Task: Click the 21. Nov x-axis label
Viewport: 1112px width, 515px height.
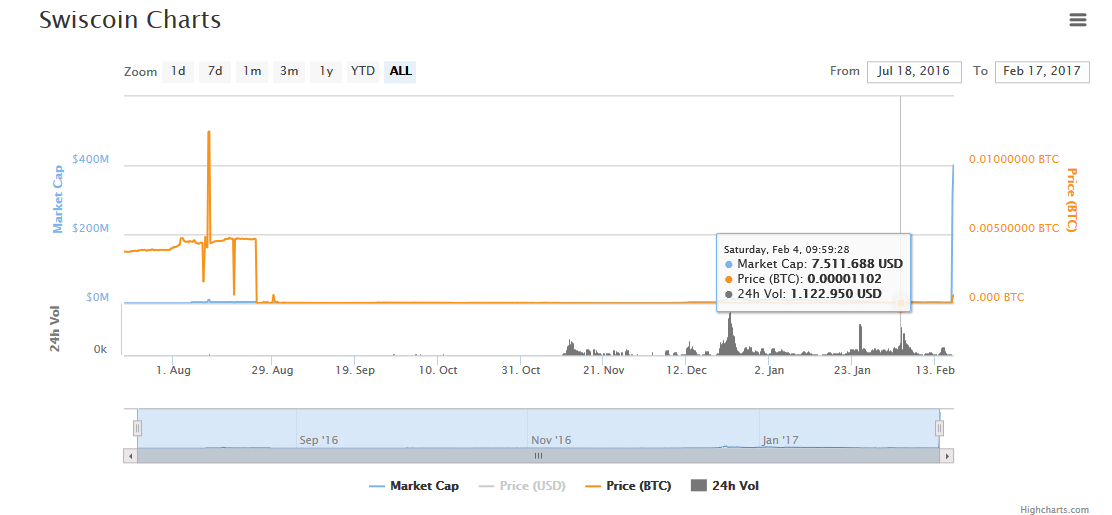Action: (x=604, y=370)
